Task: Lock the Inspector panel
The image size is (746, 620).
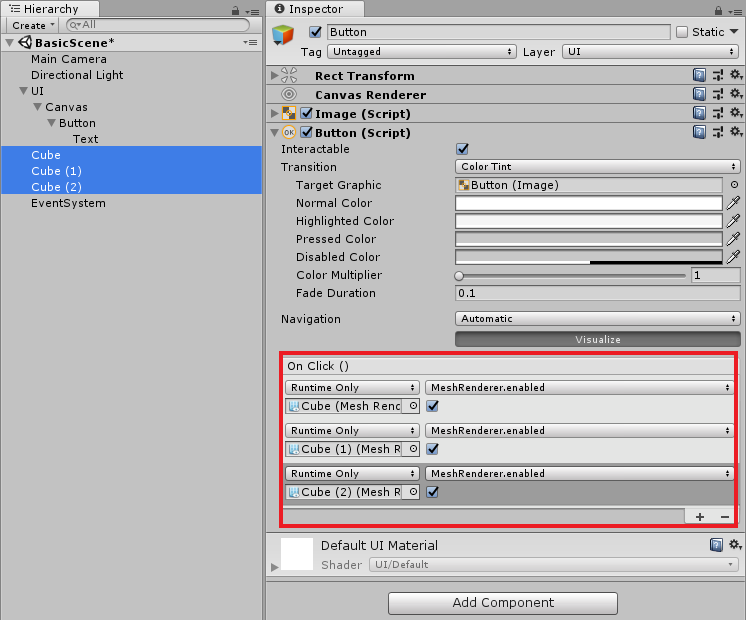Action: (718, 10)
